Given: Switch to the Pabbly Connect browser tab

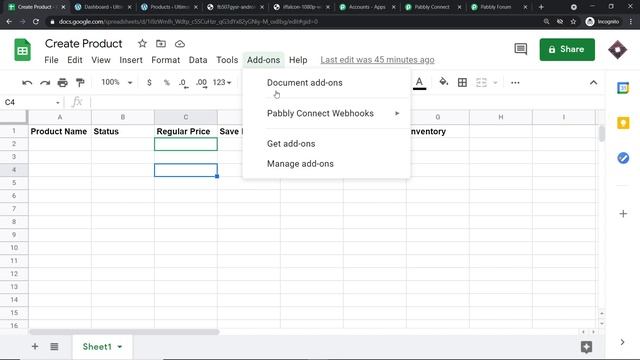Looking at the screenshot, I should click(433, 7).
